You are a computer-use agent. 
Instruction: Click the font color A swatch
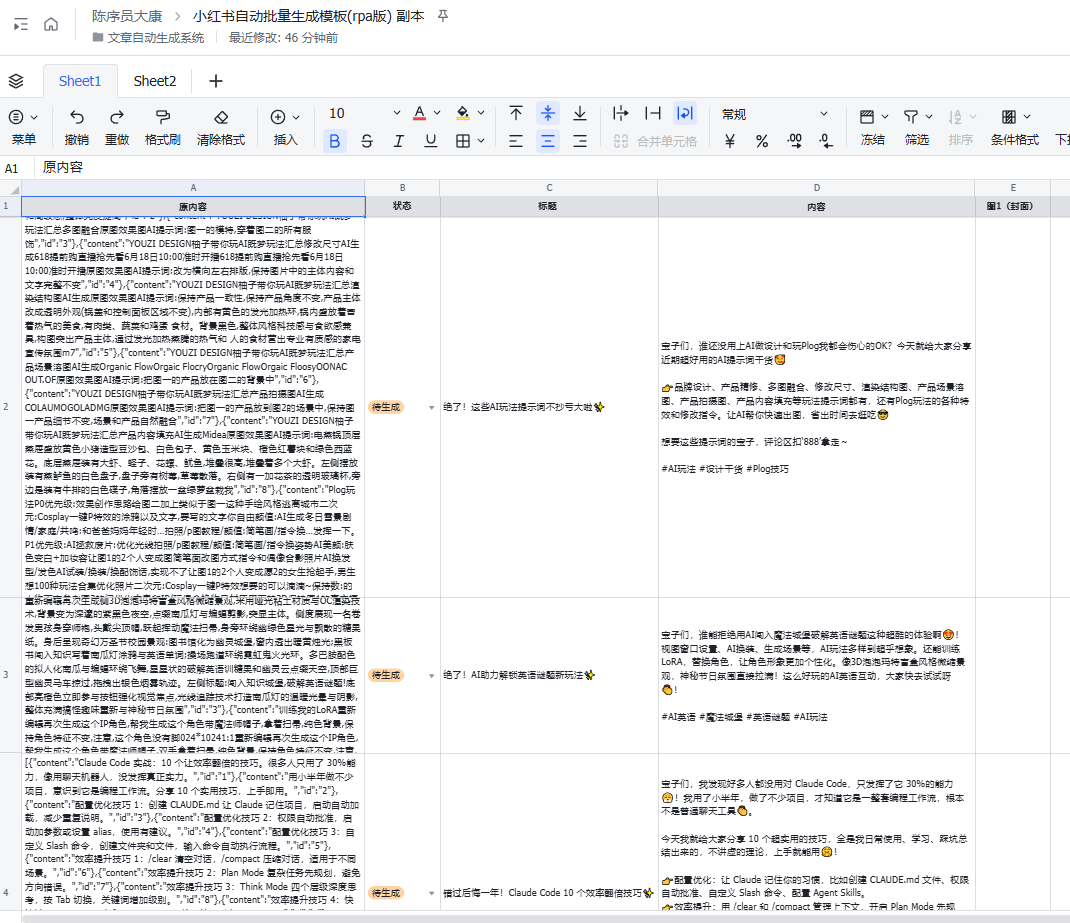point(420,113)
